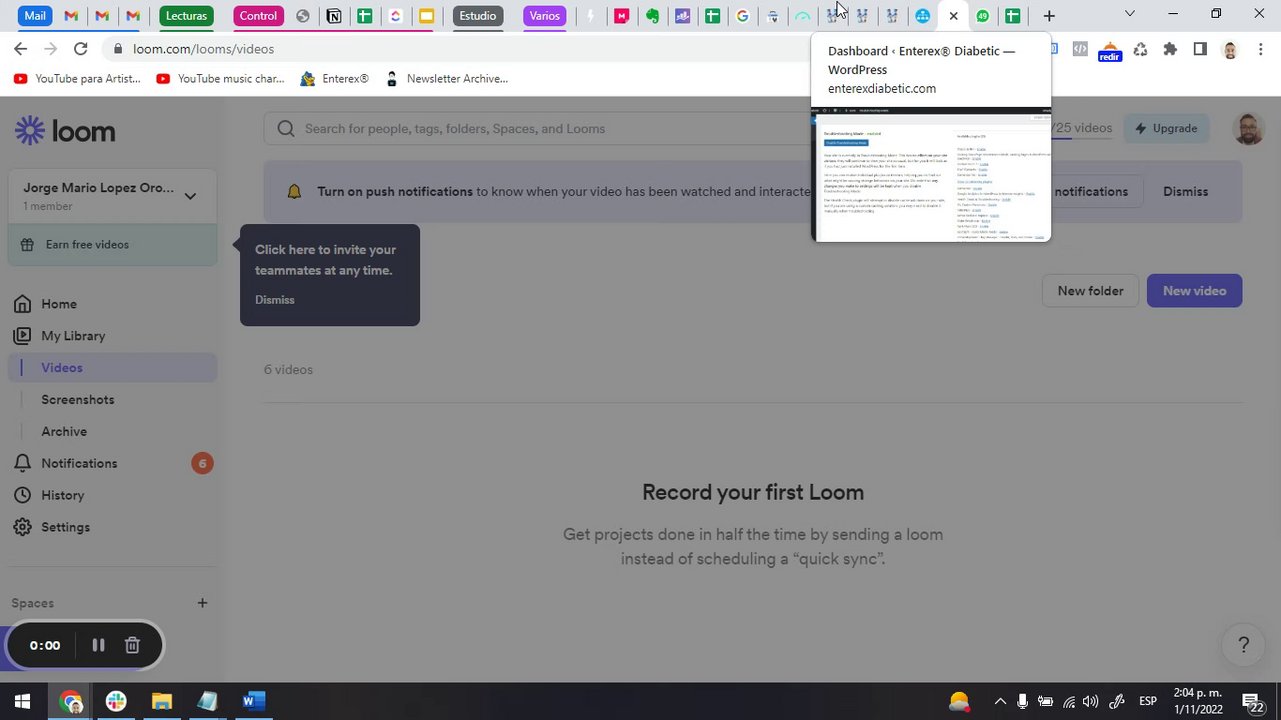Go back in browser
The width and height of the screenshot is (1281, 720).
click(21, 49)
